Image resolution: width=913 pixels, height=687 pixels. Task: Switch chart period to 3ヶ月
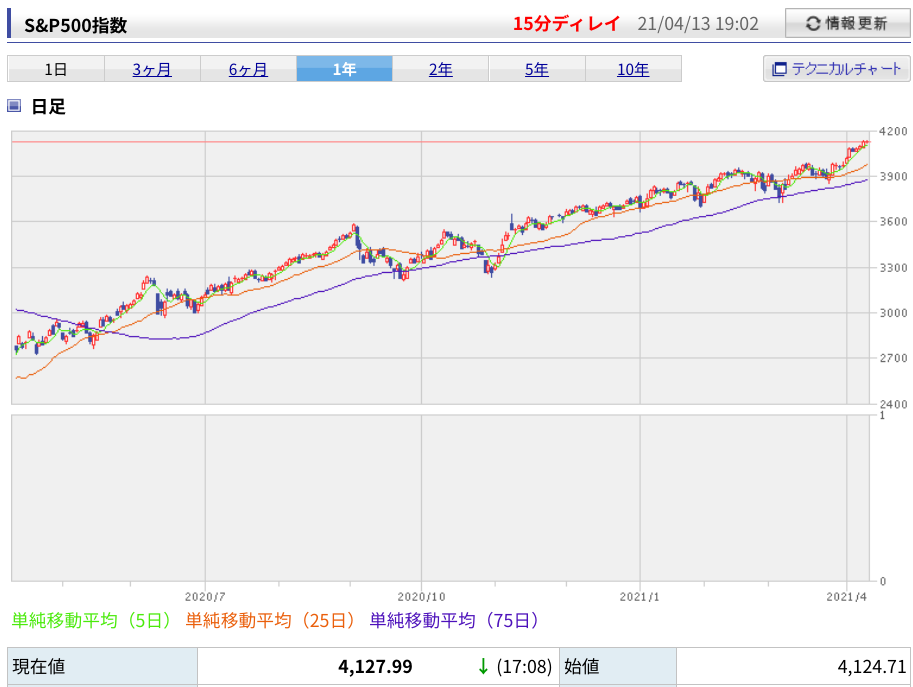[x=152, y=69]
